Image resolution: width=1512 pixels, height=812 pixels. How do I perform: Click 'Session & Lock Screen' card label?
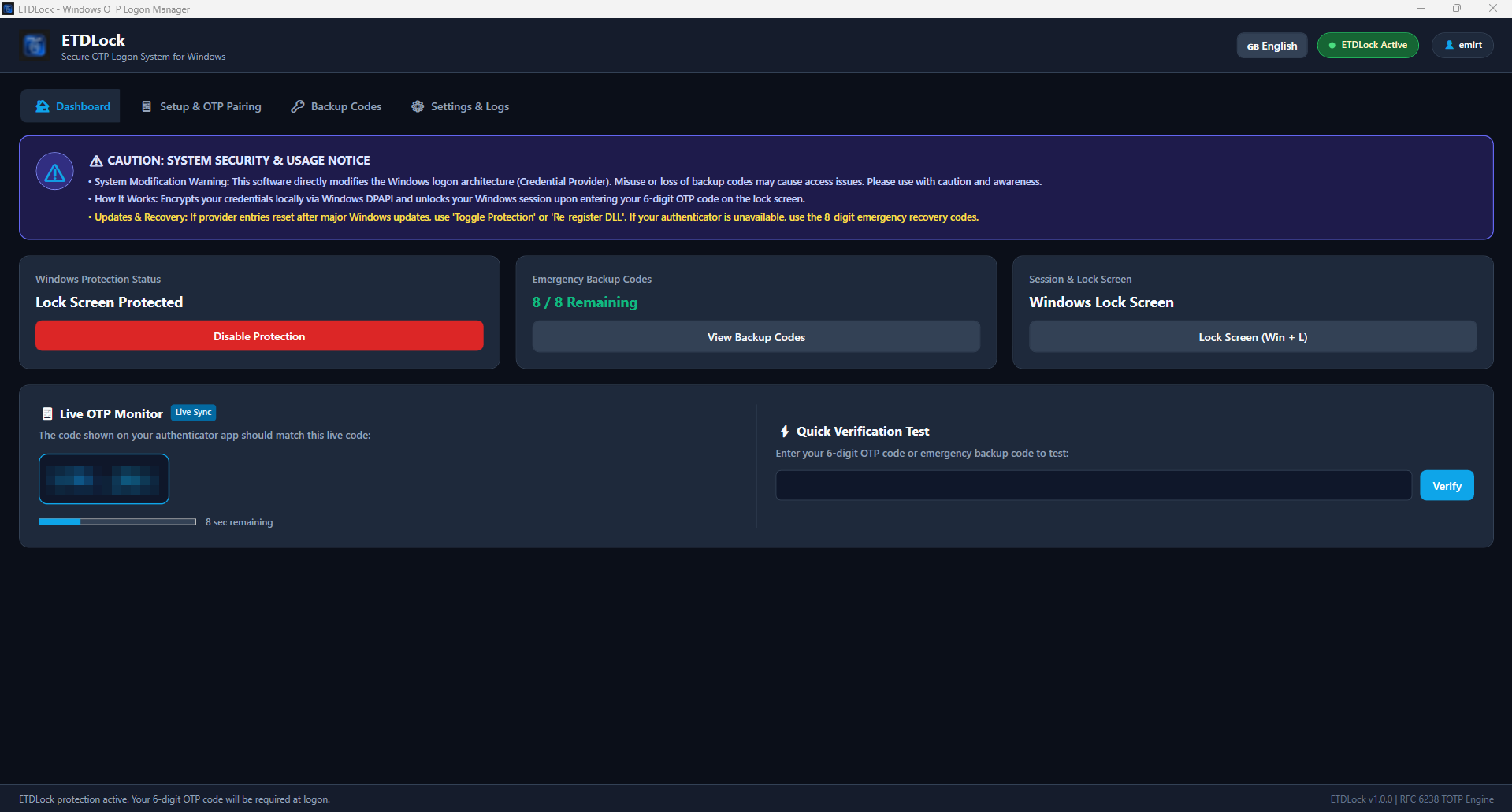1080,280
